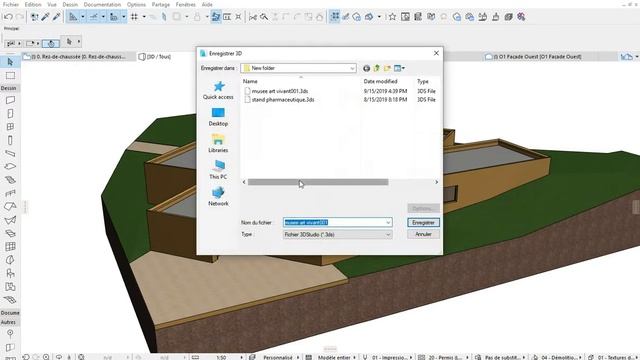Click the Enregistrer button
The image size is (640, 360).
423,222
